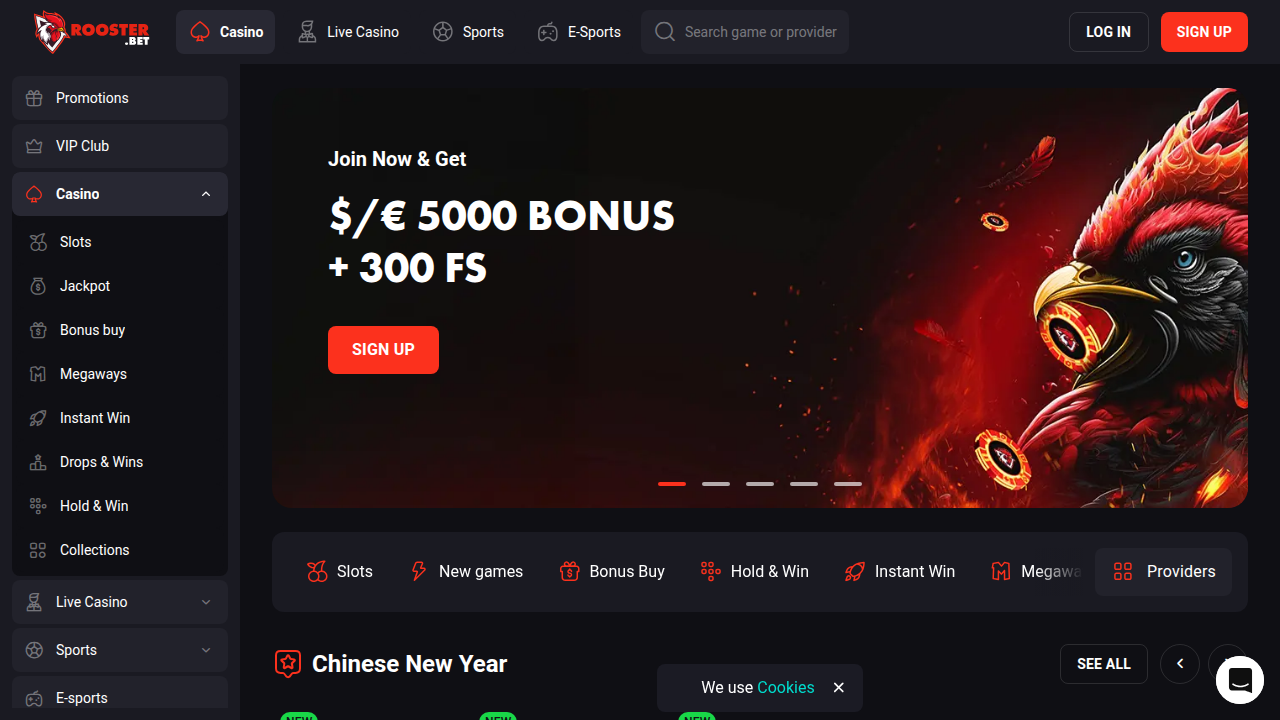1280x720 pixels.
Task: Open VIP Club with the crown icon
Action: coord(120,146)
